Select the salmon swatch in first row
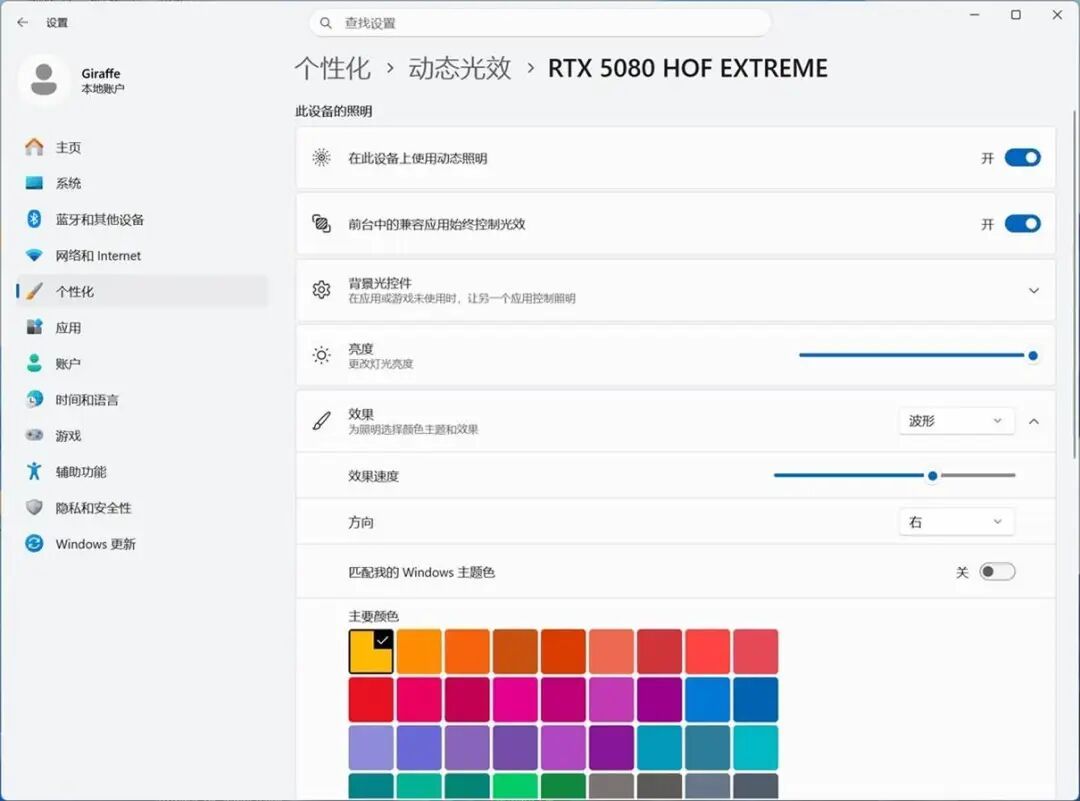Viewport: 1080px width, 801px height. click(611, 651)
